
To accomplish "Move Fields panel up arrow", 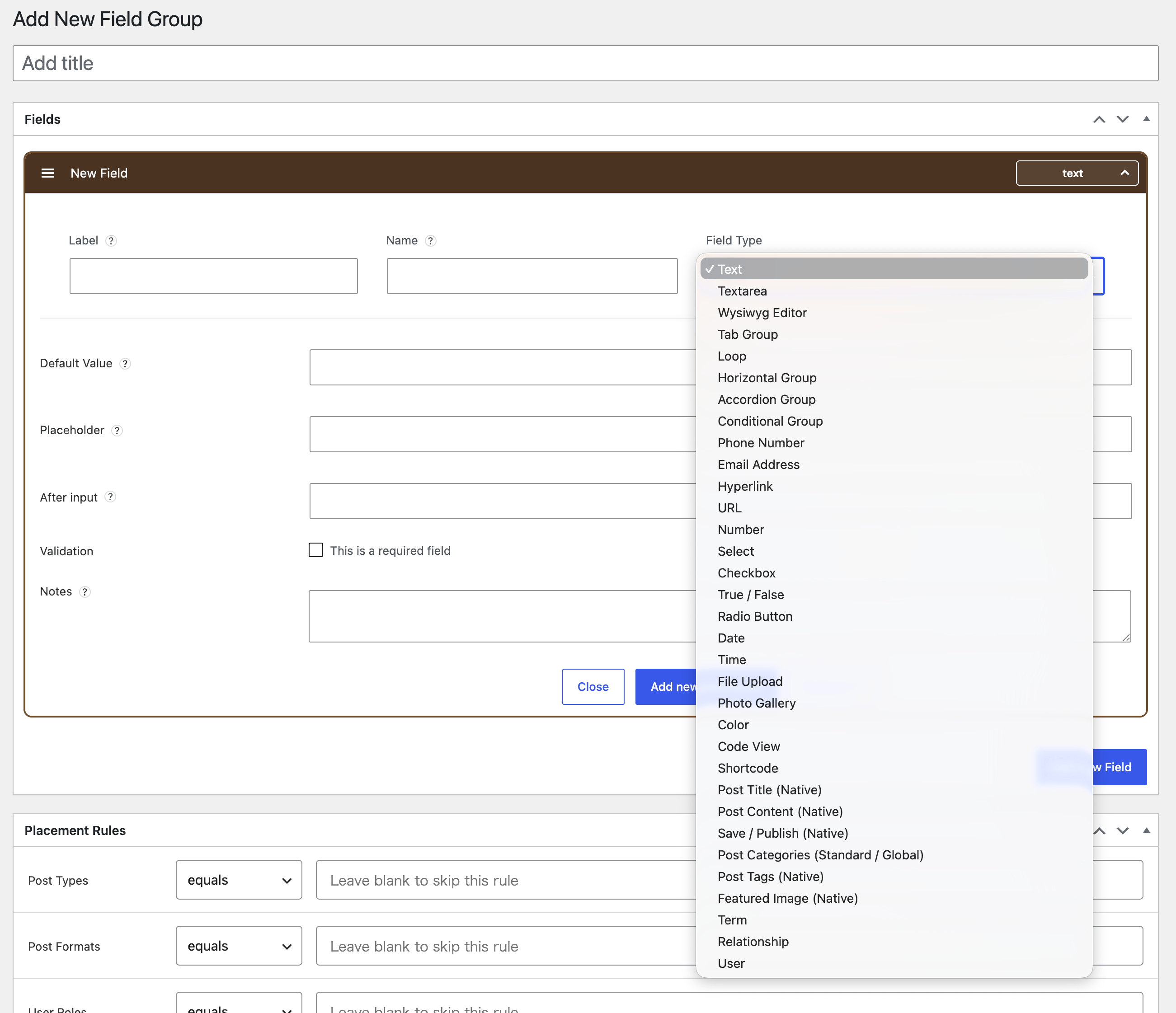I will click(x=1099, y=119).
